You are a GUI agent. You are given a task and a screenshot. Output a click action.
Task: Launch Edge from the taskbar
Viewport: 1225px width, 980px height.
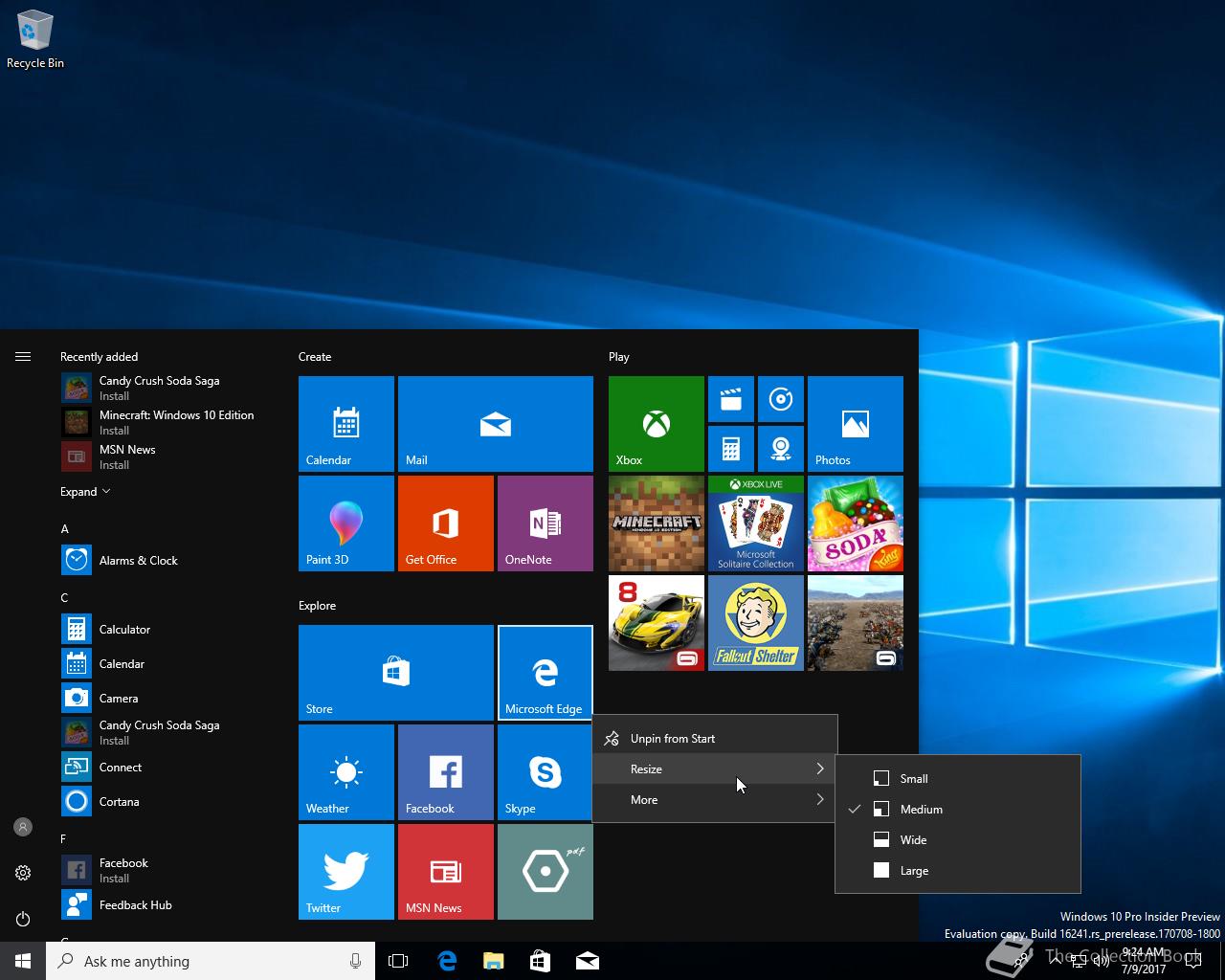click(x=447, y=961)
